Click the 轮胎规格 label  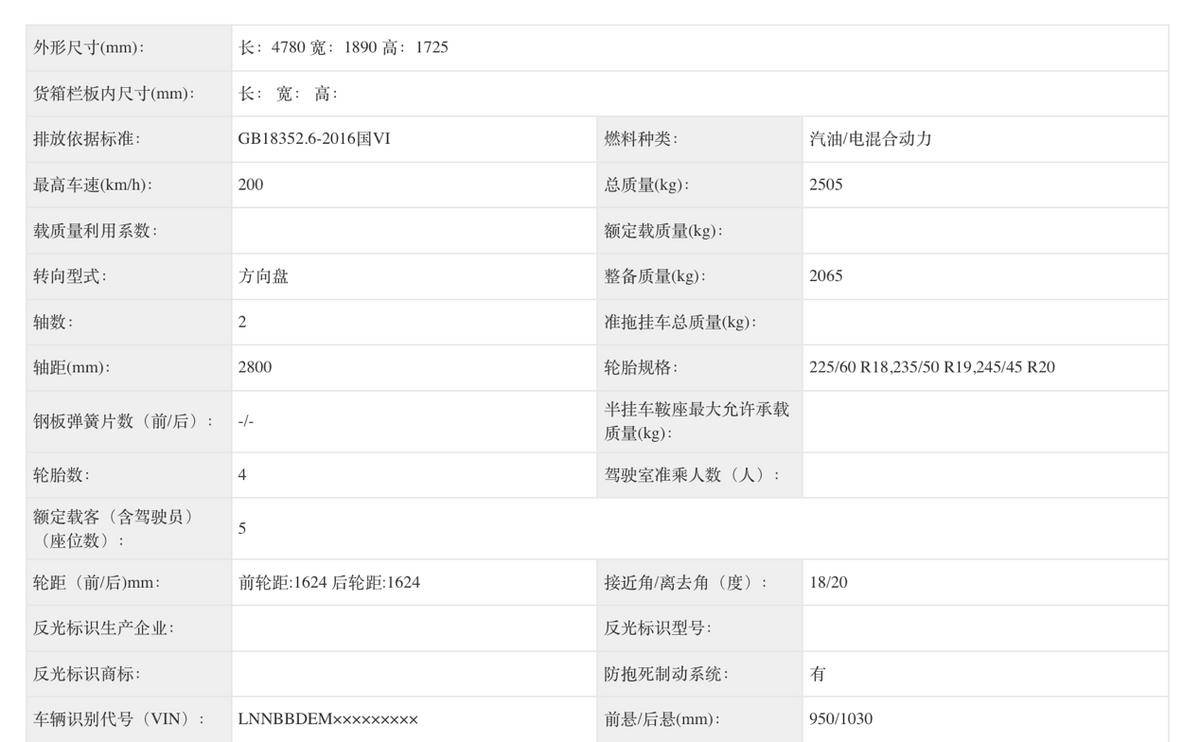[x=641, y=368]
